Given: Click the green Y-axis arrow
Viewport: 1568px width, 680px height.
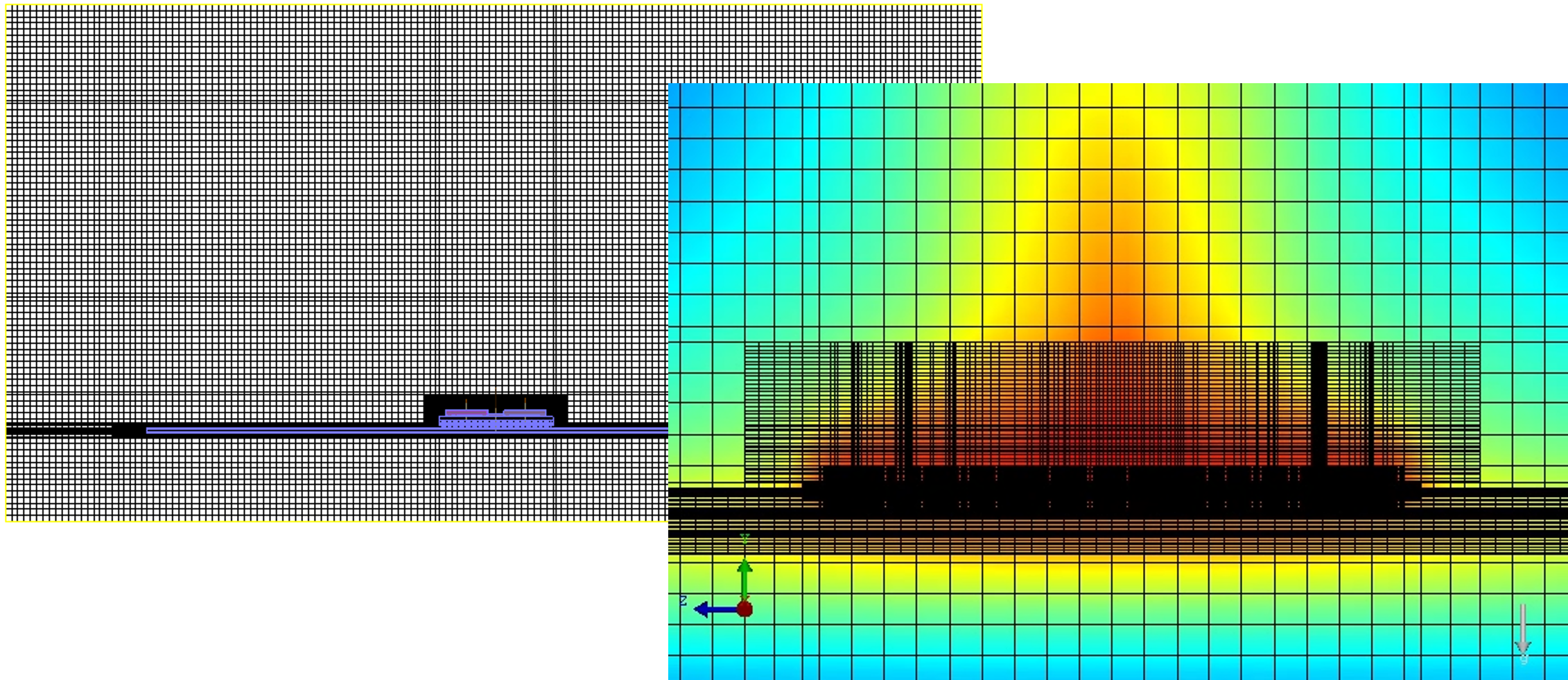Looking at the screenshot, I should click(x=744, y=575).
